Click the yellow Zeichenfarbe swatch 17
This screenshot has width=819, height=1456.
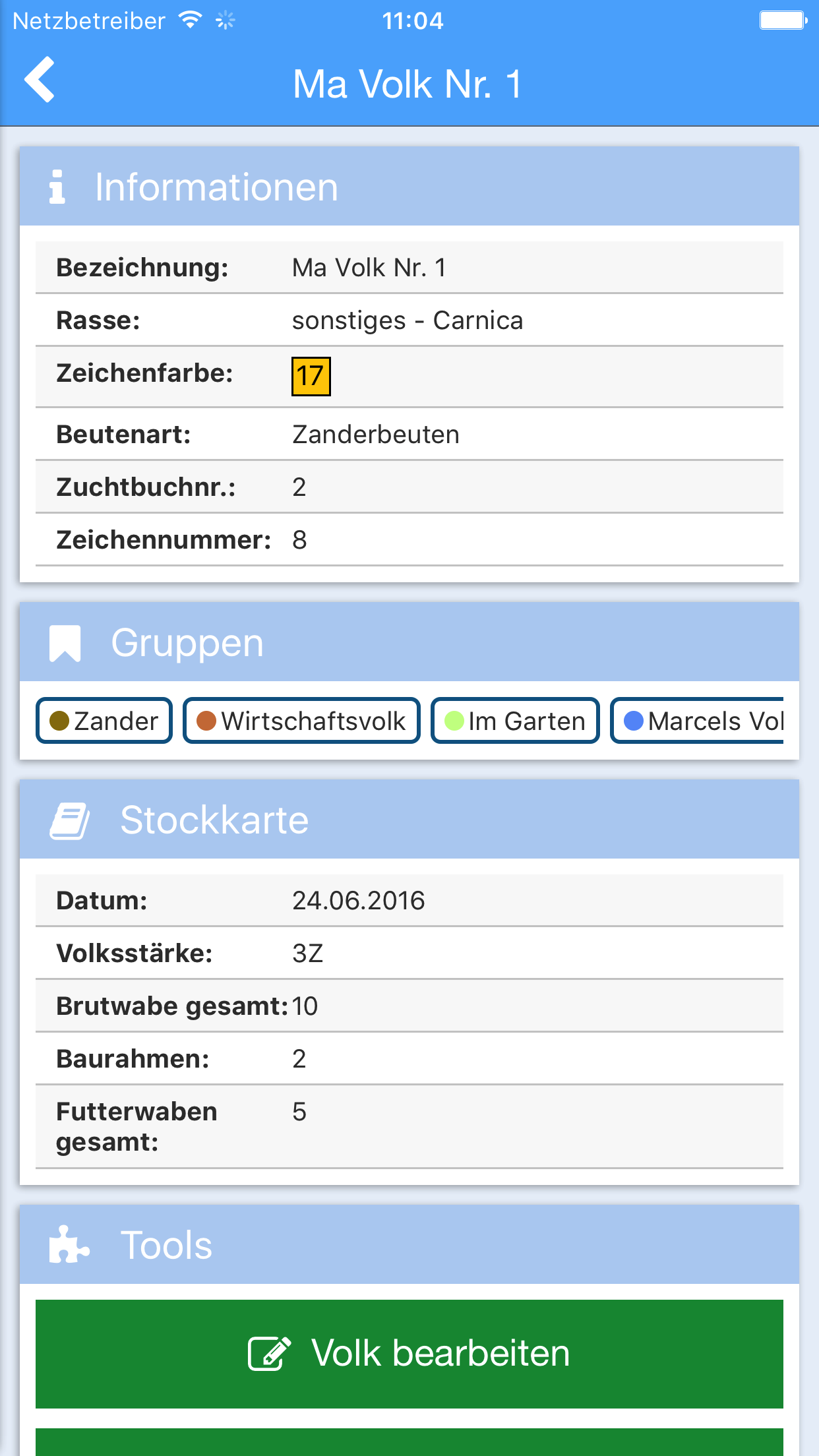click(x=311, y=377)
